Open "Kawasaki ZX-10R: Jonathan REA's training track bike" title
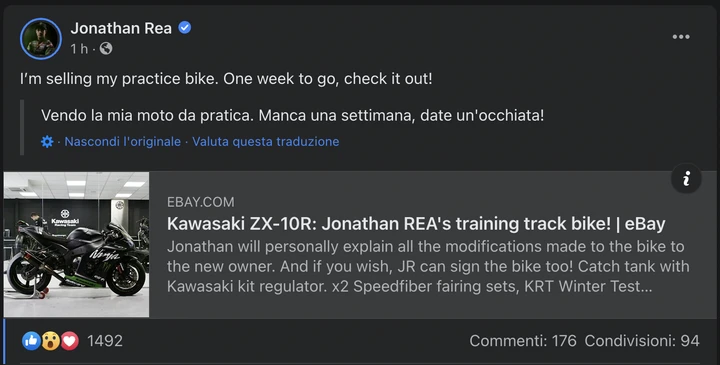This screenshot has width=720, height=365. click(x=416, y=224)
